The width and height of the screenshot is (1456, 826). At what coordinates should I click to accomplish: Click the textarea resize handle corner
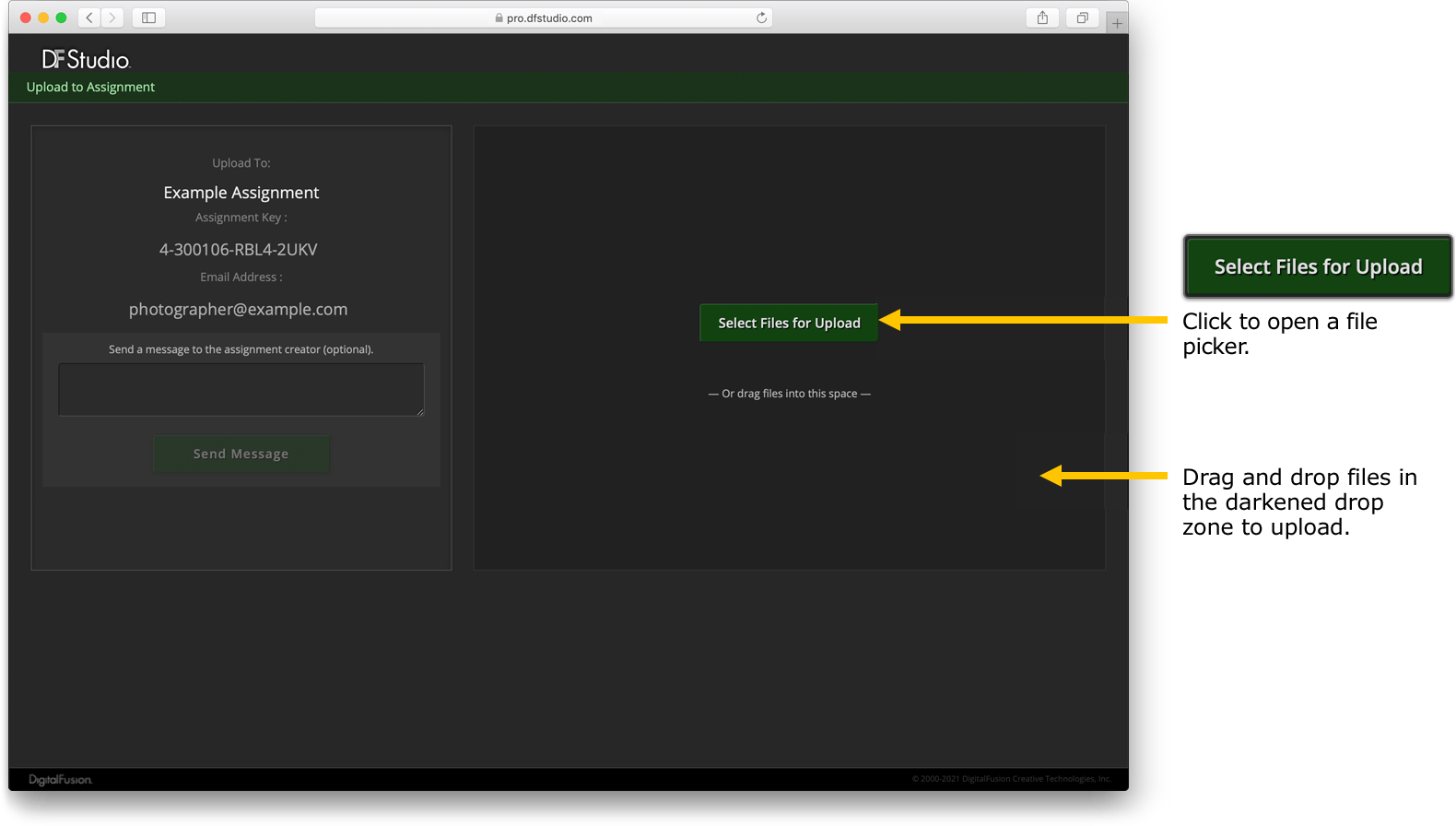420,411
